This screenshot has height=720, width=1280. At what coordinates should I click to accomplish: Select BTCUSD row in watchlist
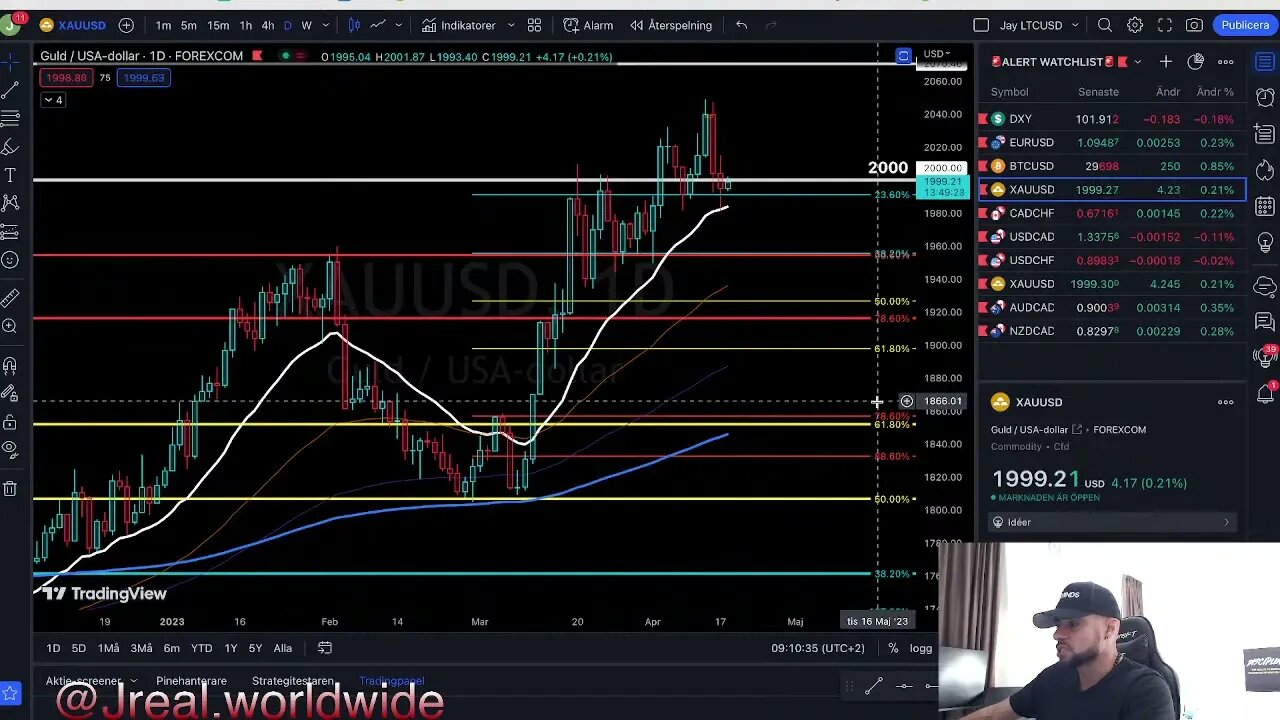click(x=1112, y=166)
